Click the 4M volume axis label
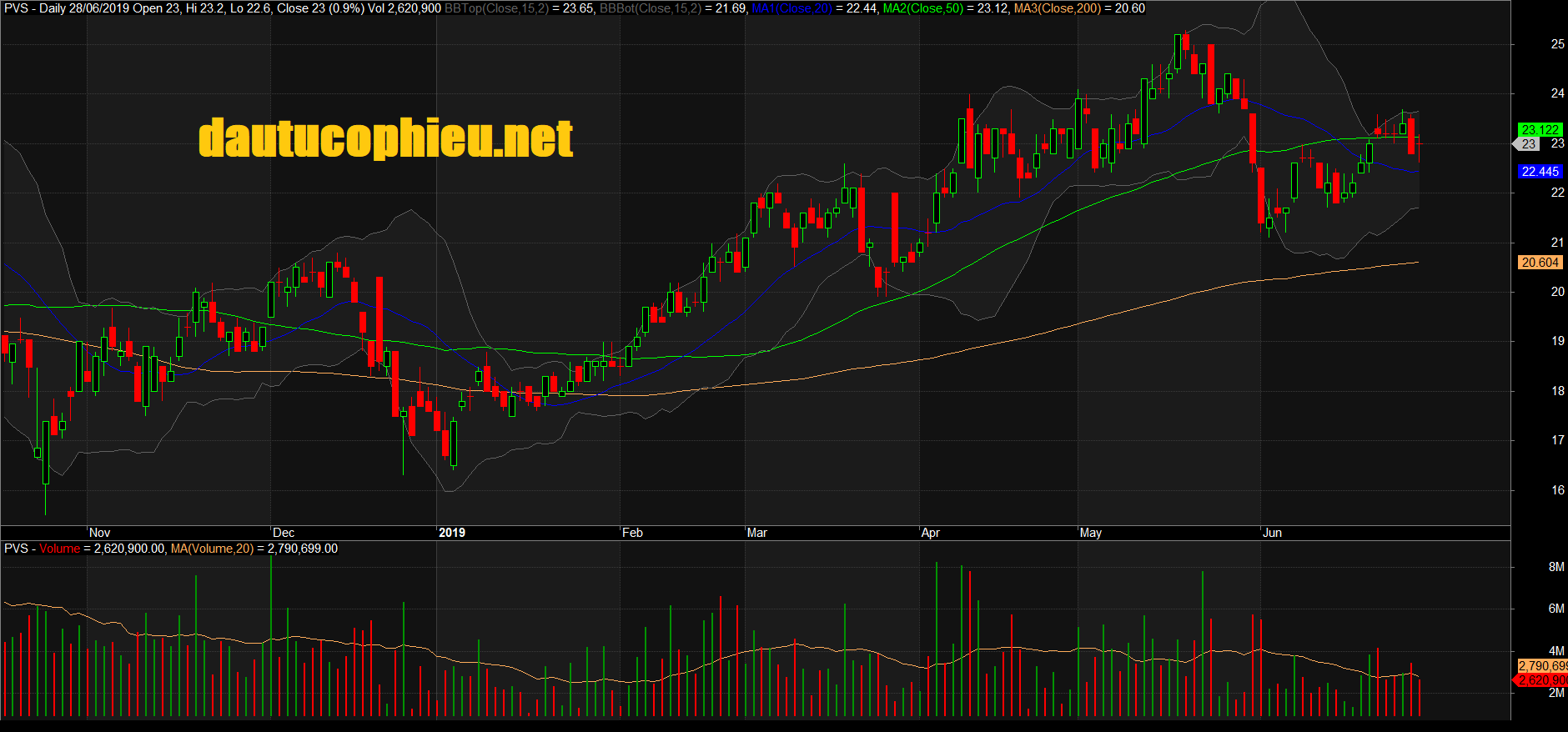 1556,651
